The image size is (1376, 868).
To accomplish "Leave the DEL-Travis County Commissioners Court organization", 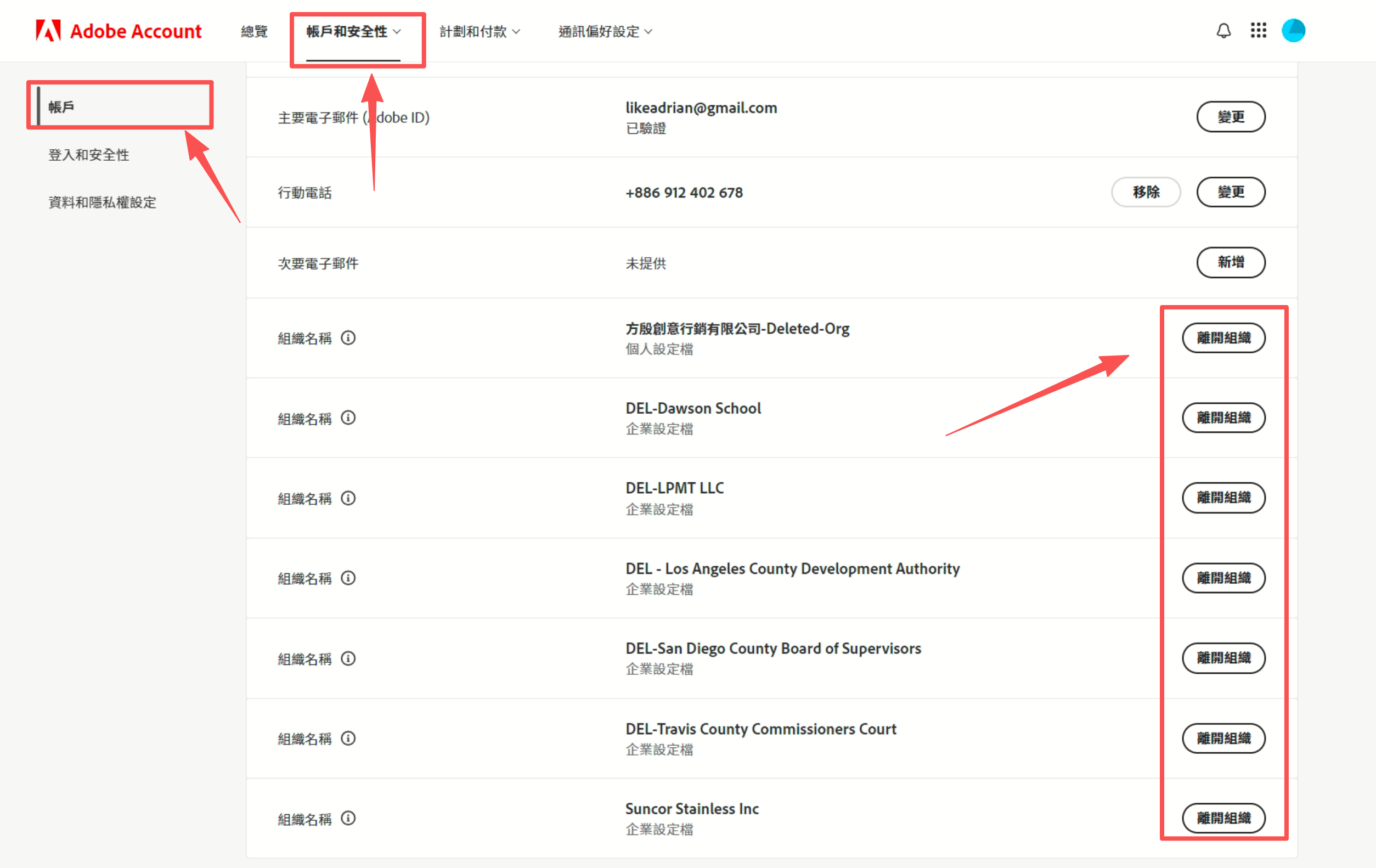I will point(1223,739).
